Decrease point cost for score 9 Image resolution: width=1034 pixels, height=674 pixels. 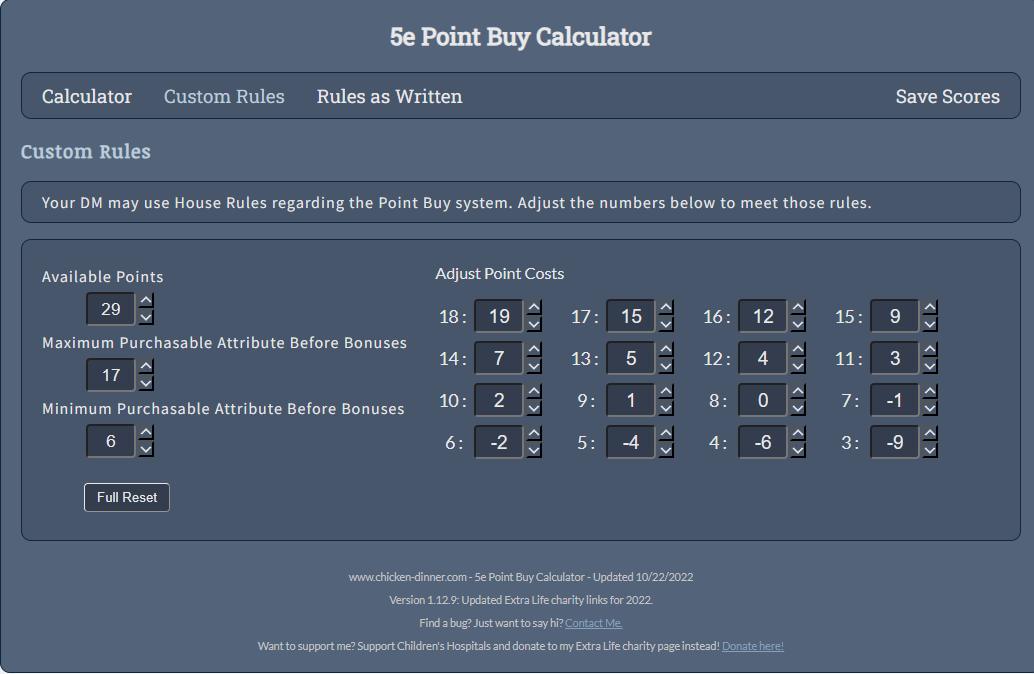tap(666, 408)
